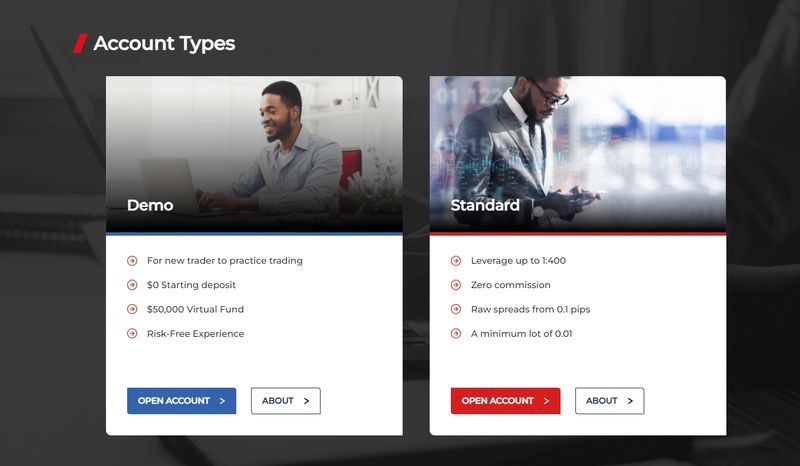Click the Standard card photo
This screenshot has width=800, height=466.
578,154
